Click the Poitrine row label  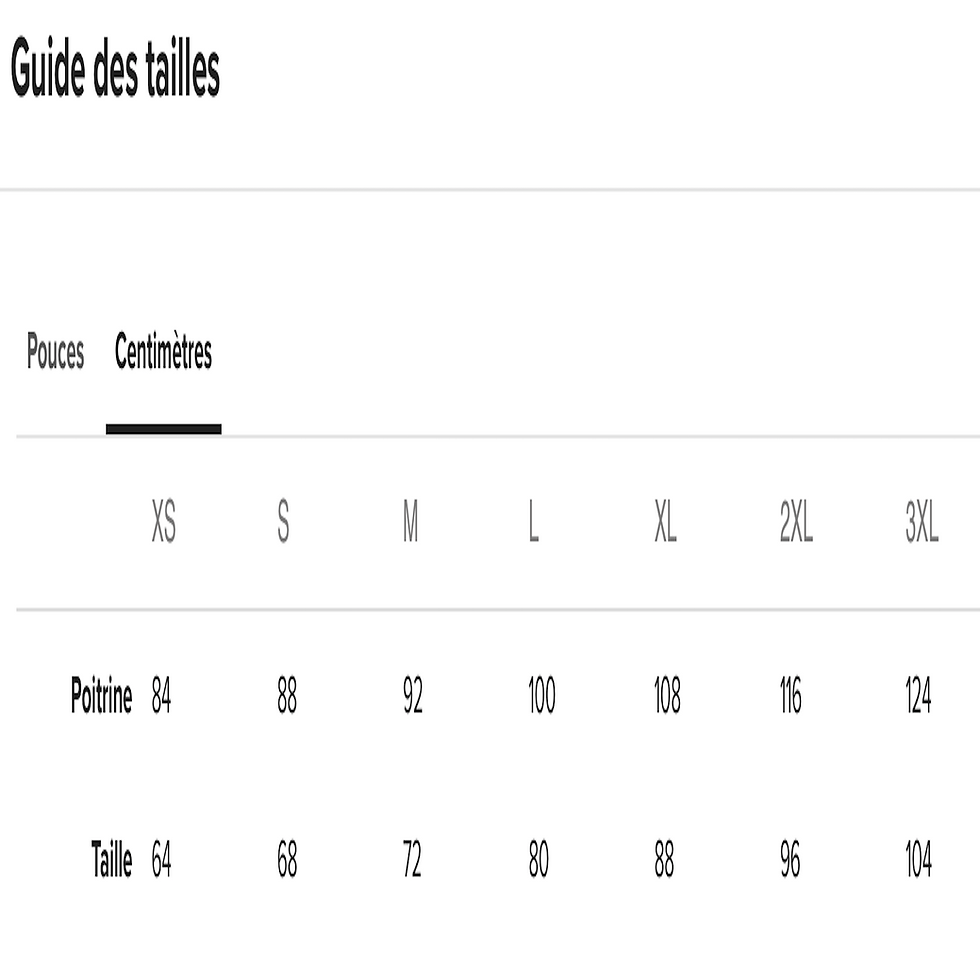[x=101, y=695]
